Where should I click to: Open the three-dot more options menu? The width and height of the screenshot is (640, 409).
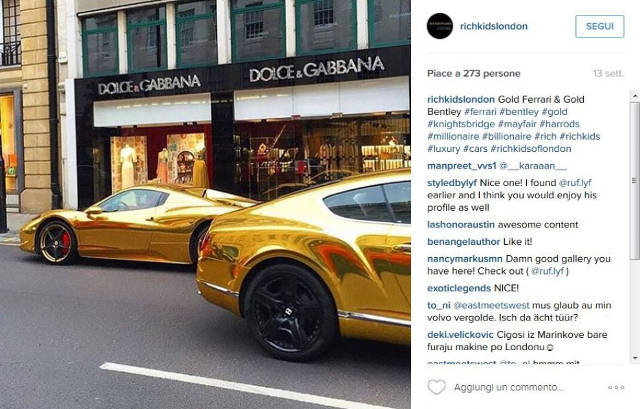[616, 387]
